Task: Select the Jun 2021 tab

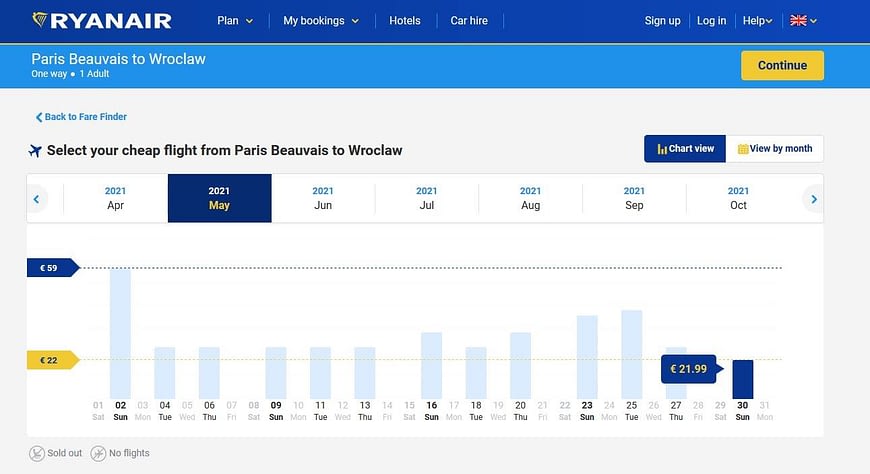Action: tap(323, 198)
